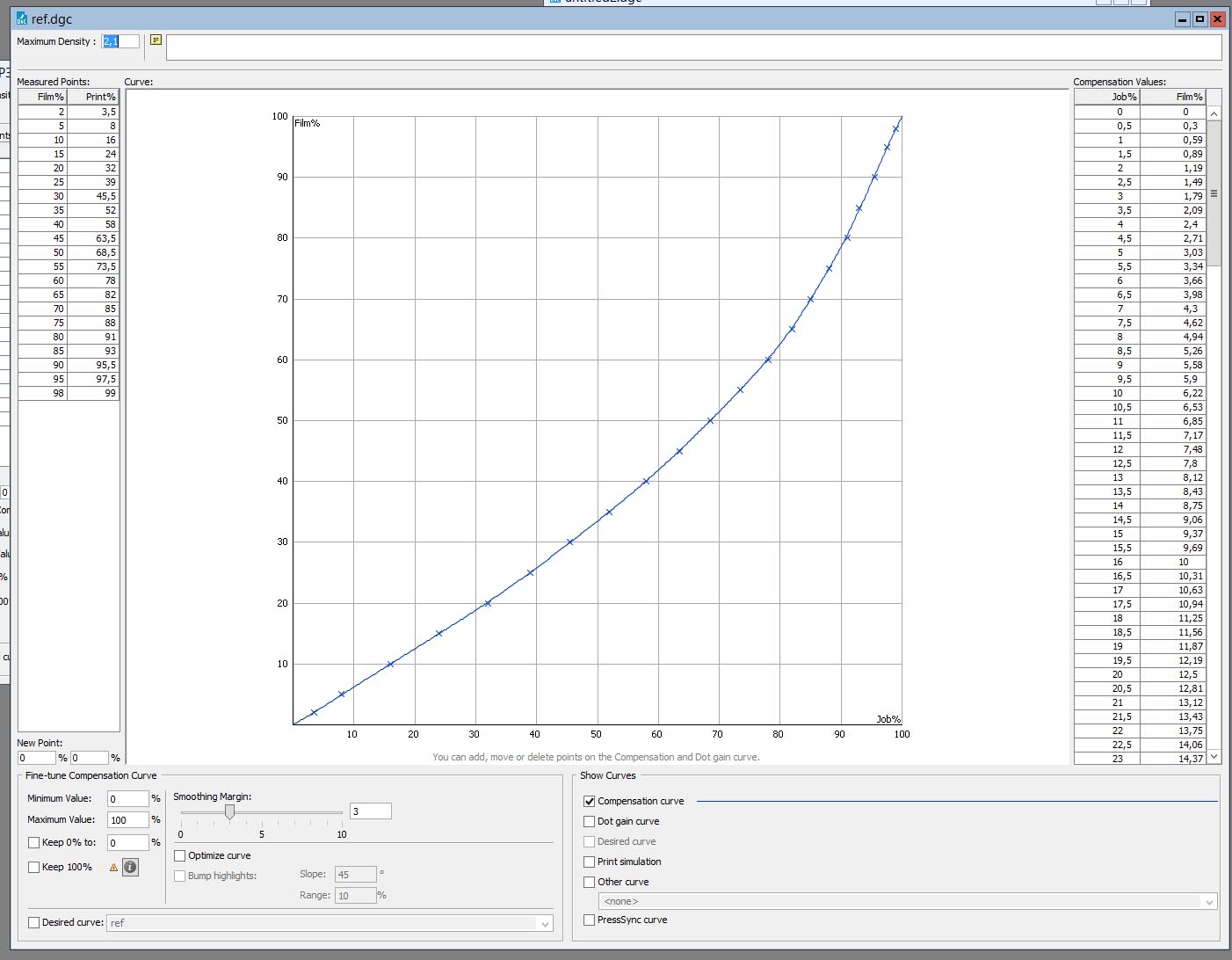
Task: Click measured Print% cell '68,5'
Action: pos(93,252)
